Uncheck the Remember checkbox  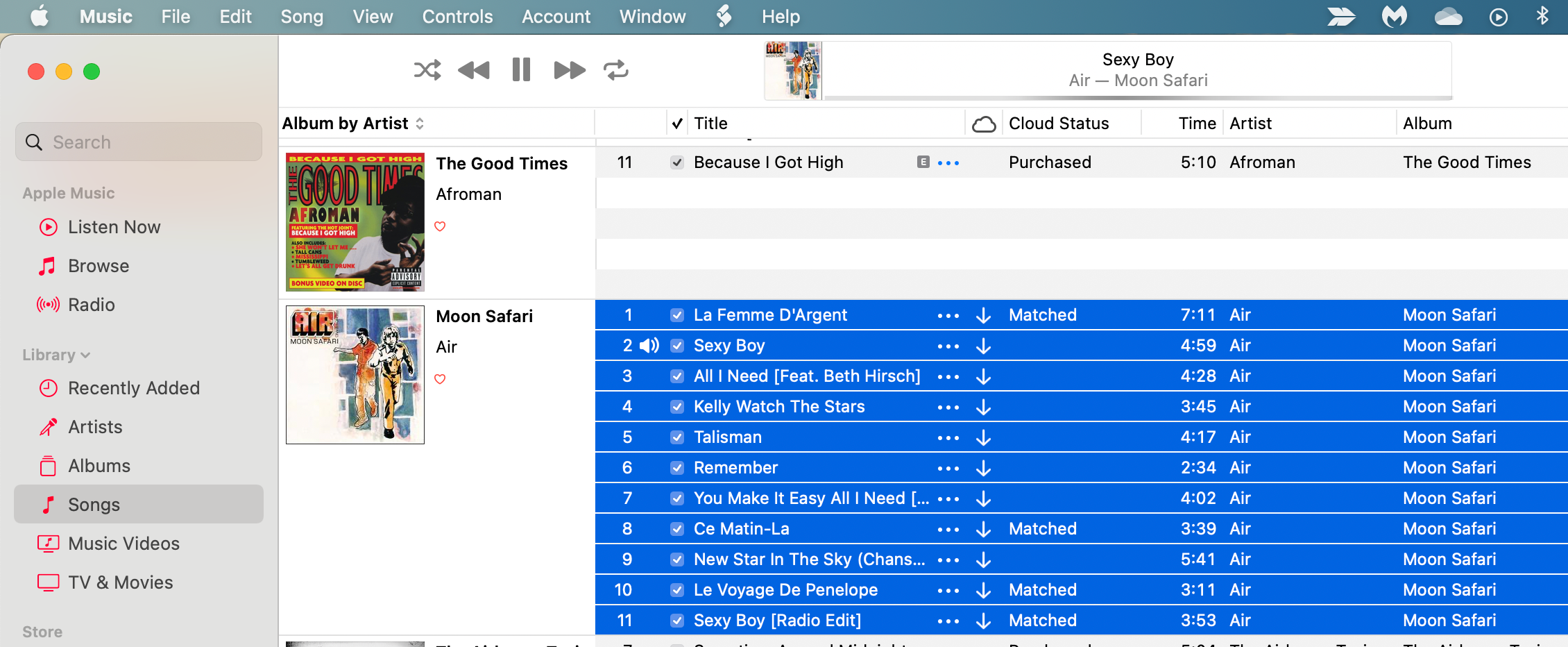677,468
